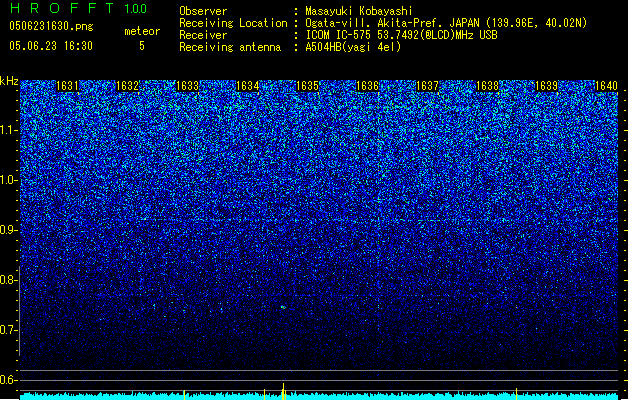Viewport: 629px width, 400px height.
Task: Click the Ogata-vill. Akita-Pref. JAPAN location text
Action: [x=446, y=23]
